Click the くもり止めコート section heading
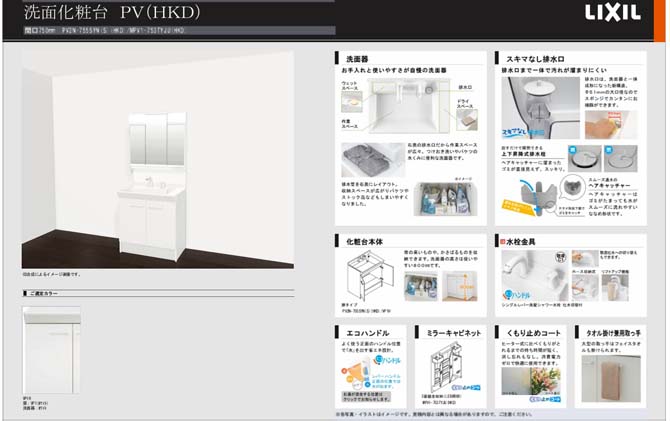 click(x=533, y=333)
